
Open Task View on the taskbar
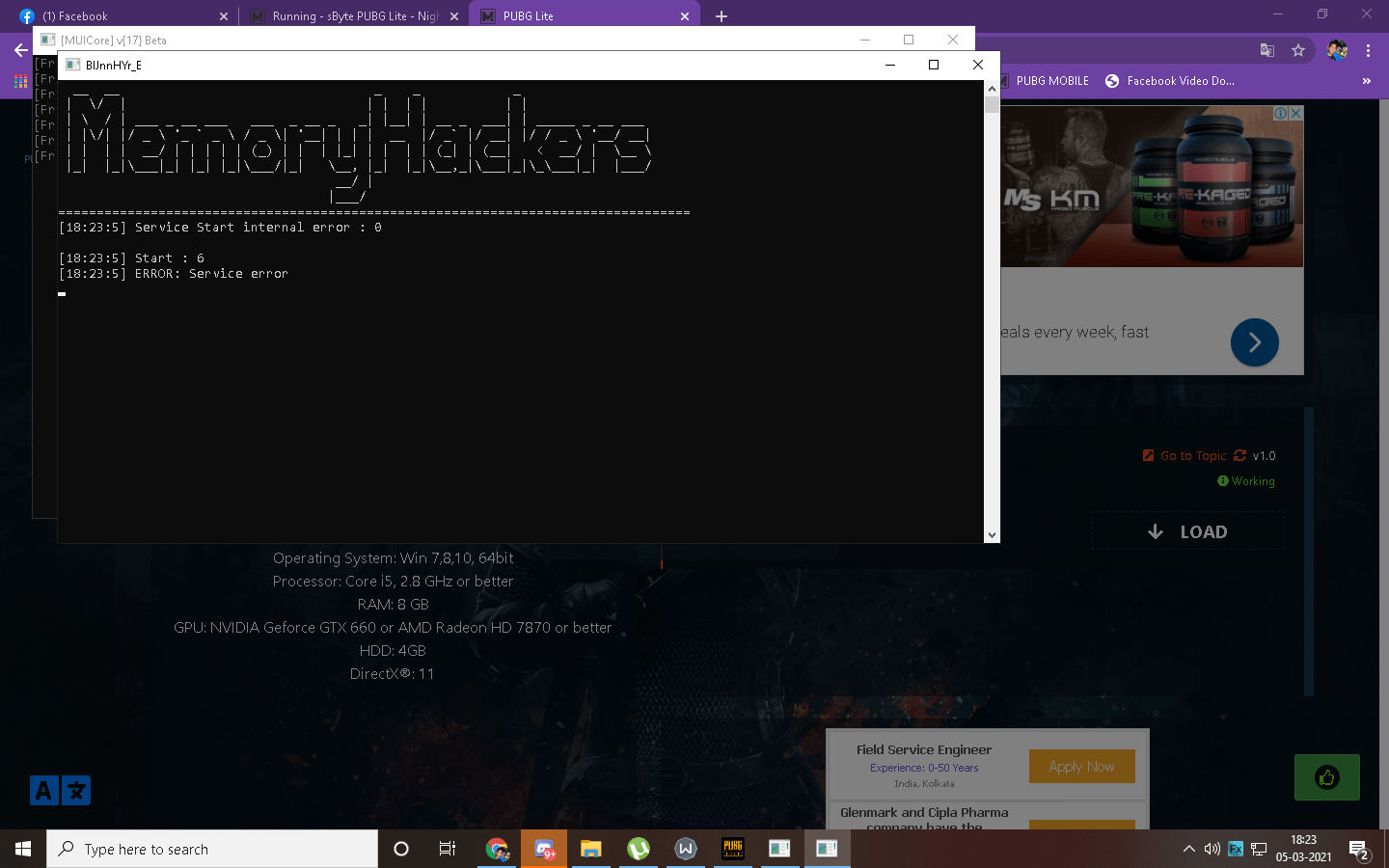(x=447, y=849)
